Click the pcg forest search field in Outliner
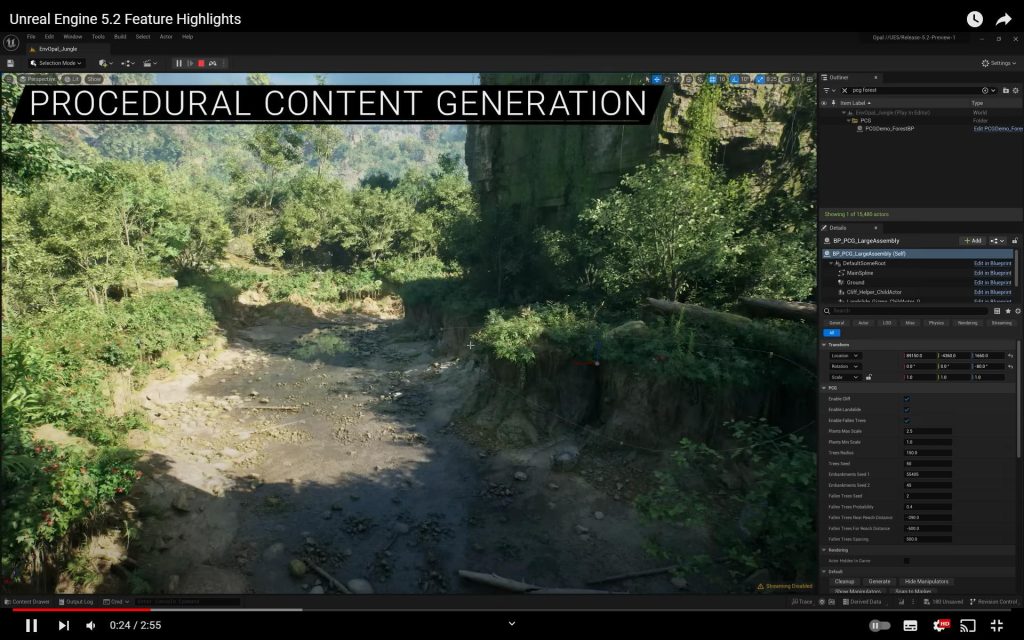1024x640 pixels. (x=900, y=89)
